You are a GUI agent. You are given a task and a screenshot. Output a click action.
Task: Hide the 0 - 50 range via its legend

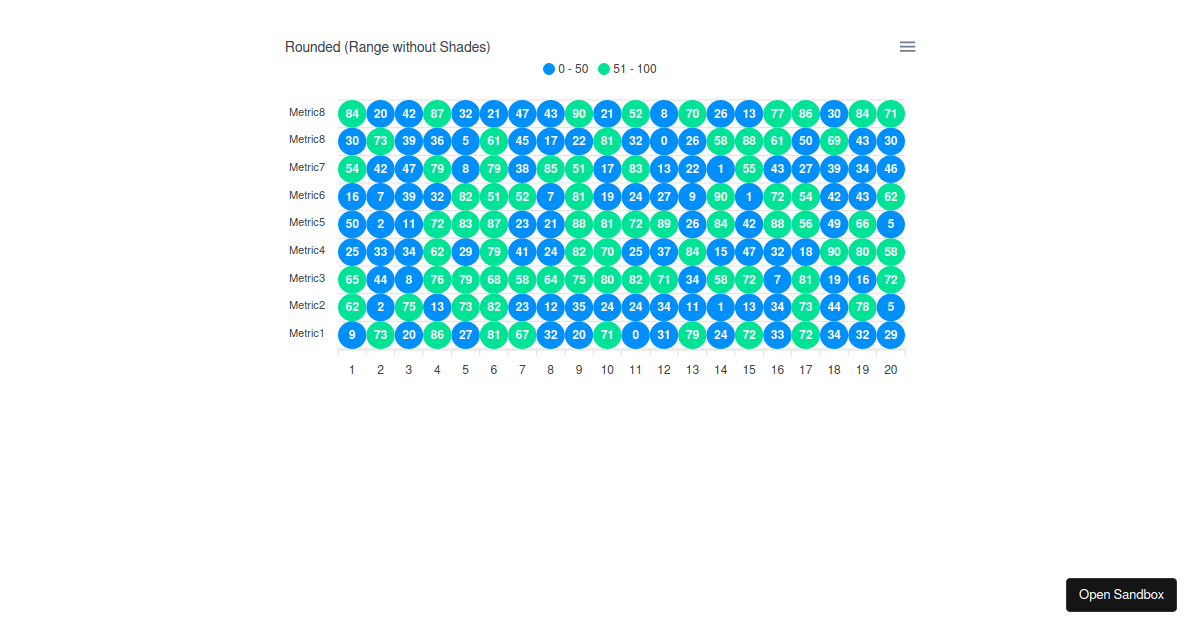(565, 68)
